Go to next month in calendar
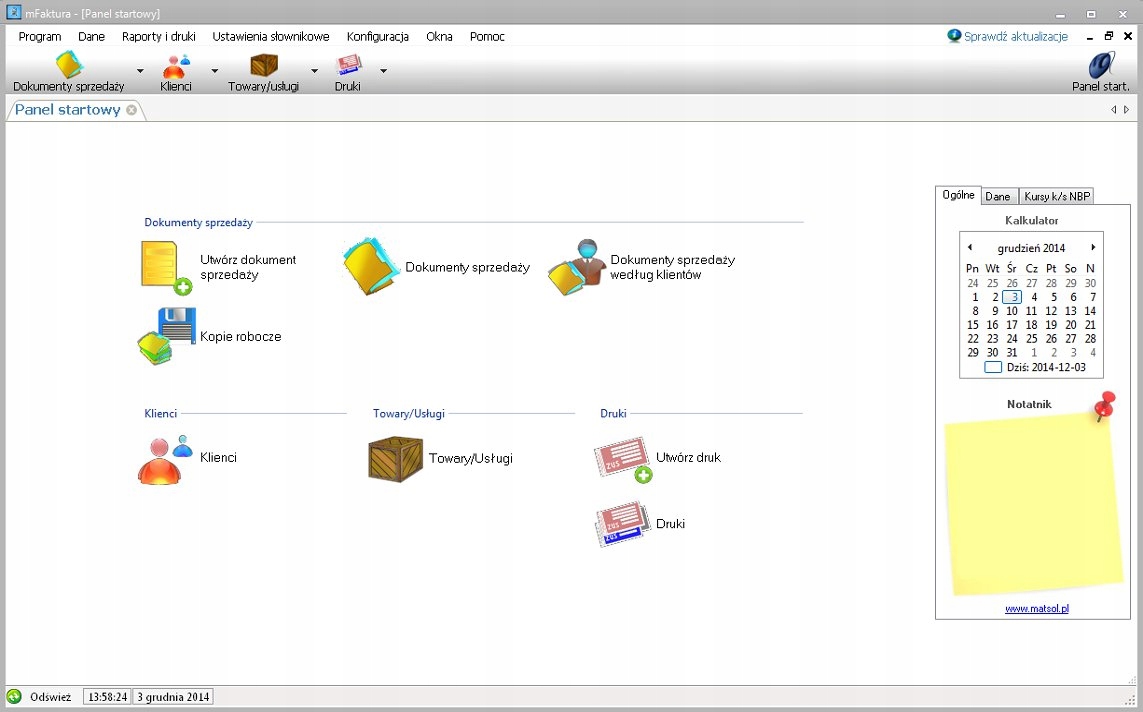 (x=1093, y=247)
